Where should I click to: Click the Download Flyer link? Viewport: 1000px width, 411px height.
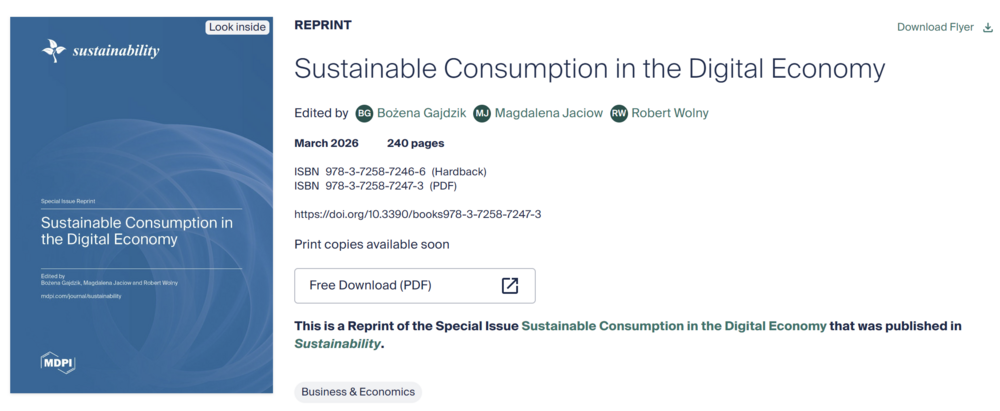[935, 27]
